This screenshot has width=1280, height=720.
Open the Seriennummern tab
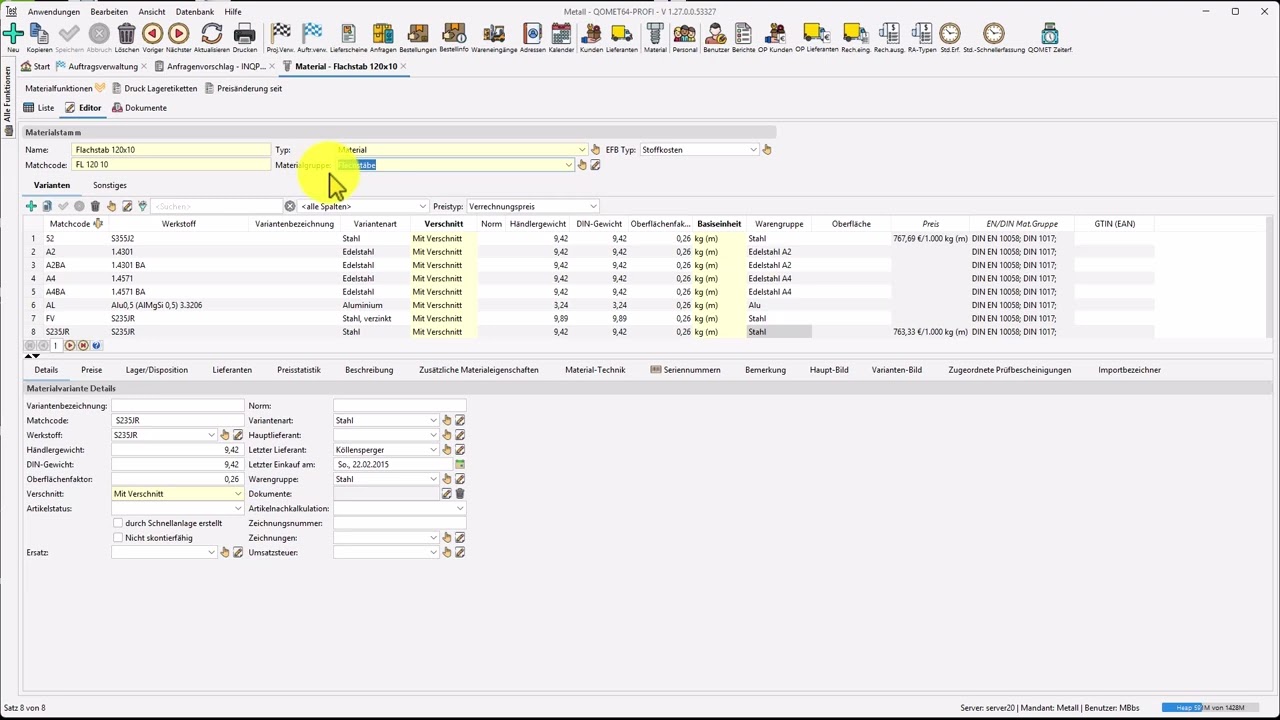point(685,370)
